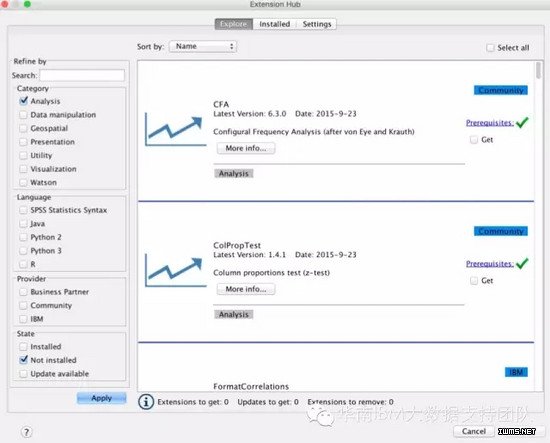Click the Analysis tag under CFA
The width and height of the screenshot is (550, 443).
click(x=234, y=173)
